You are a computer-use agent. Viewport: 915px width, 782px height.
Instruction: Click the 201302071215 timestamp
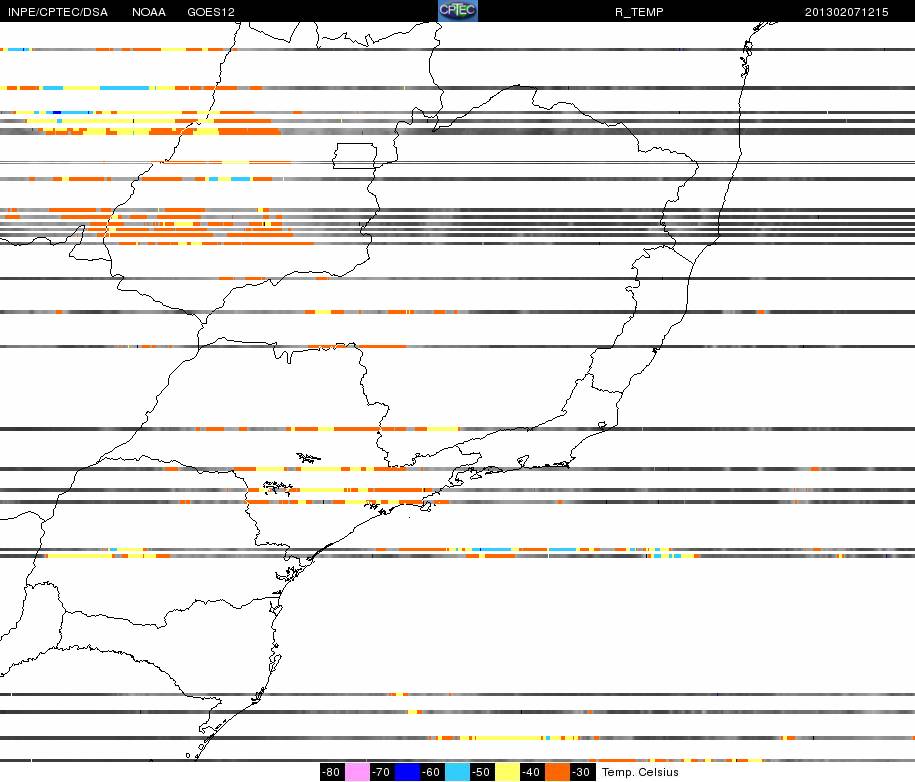[846, 12]
